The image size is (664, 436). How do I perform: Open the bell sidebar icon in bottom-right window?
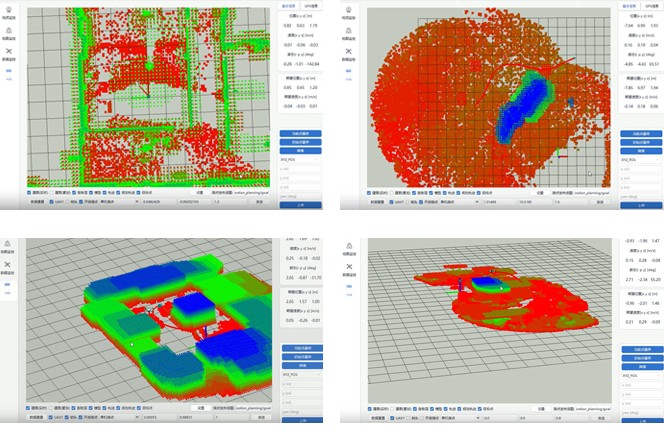[349, 246]
